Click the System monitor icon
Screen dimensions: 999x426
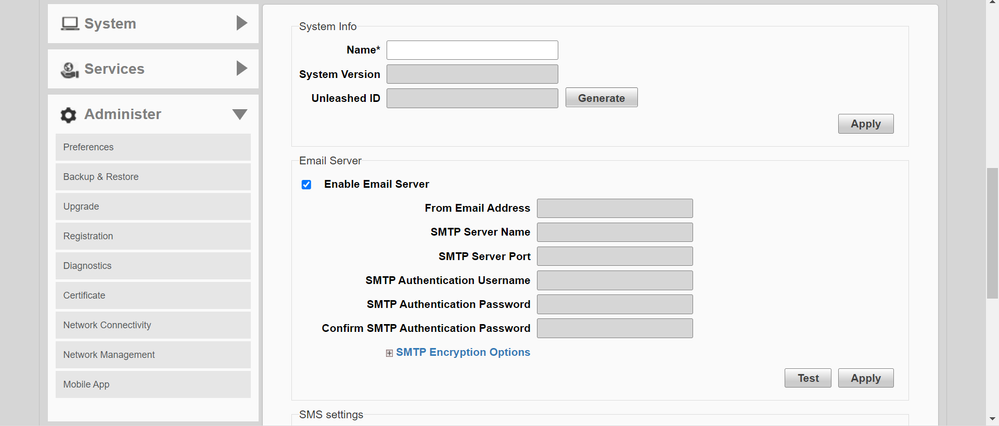point(69,23)
